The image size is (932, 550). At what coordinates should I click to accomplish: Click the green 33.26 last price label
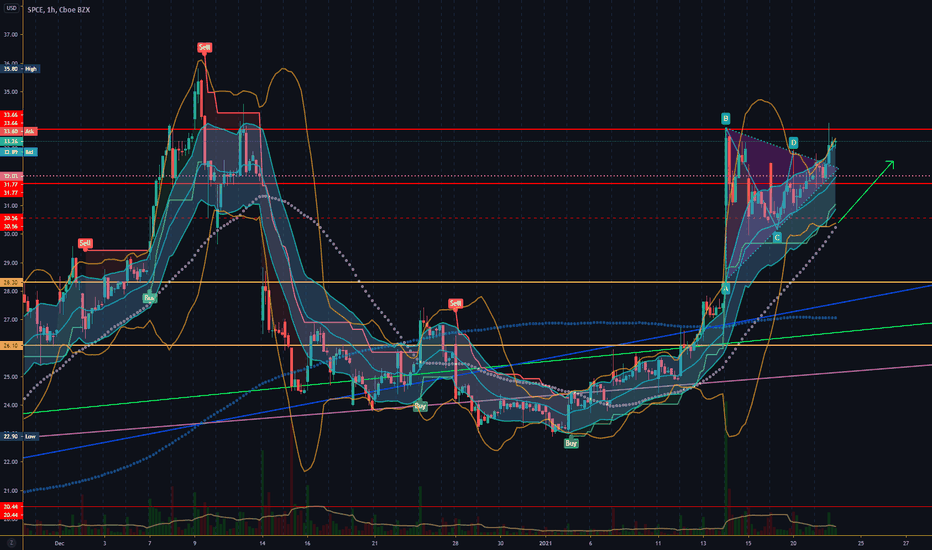coord(12,142)
